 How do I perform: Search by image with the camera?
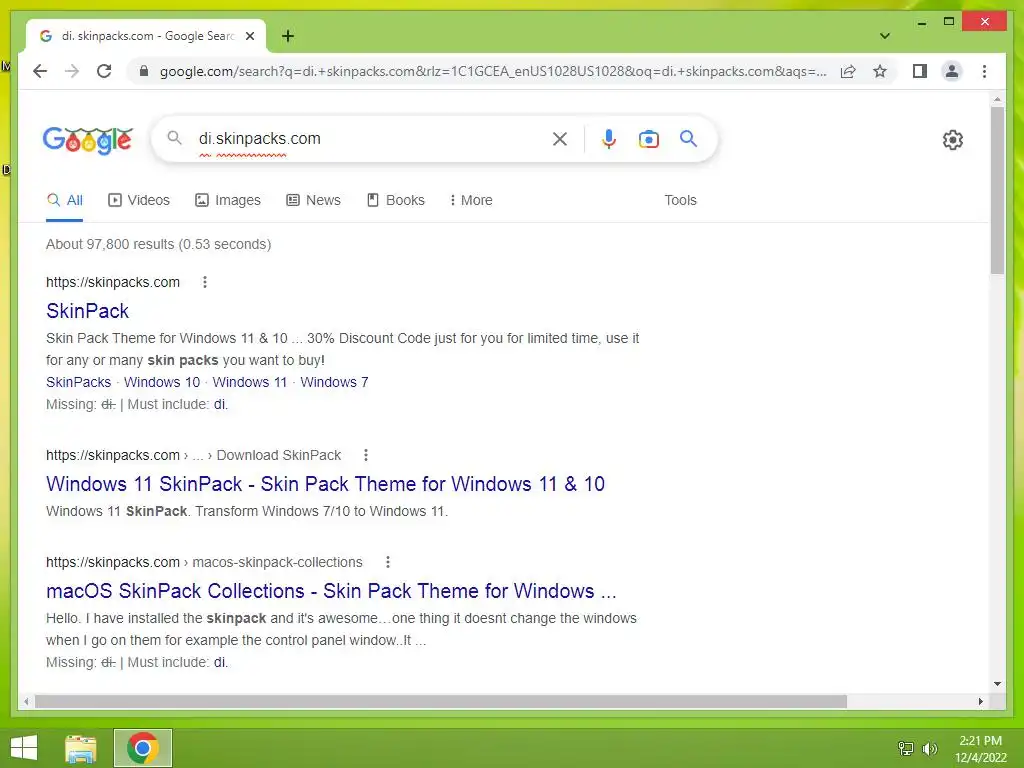click(x=648, y=138)
